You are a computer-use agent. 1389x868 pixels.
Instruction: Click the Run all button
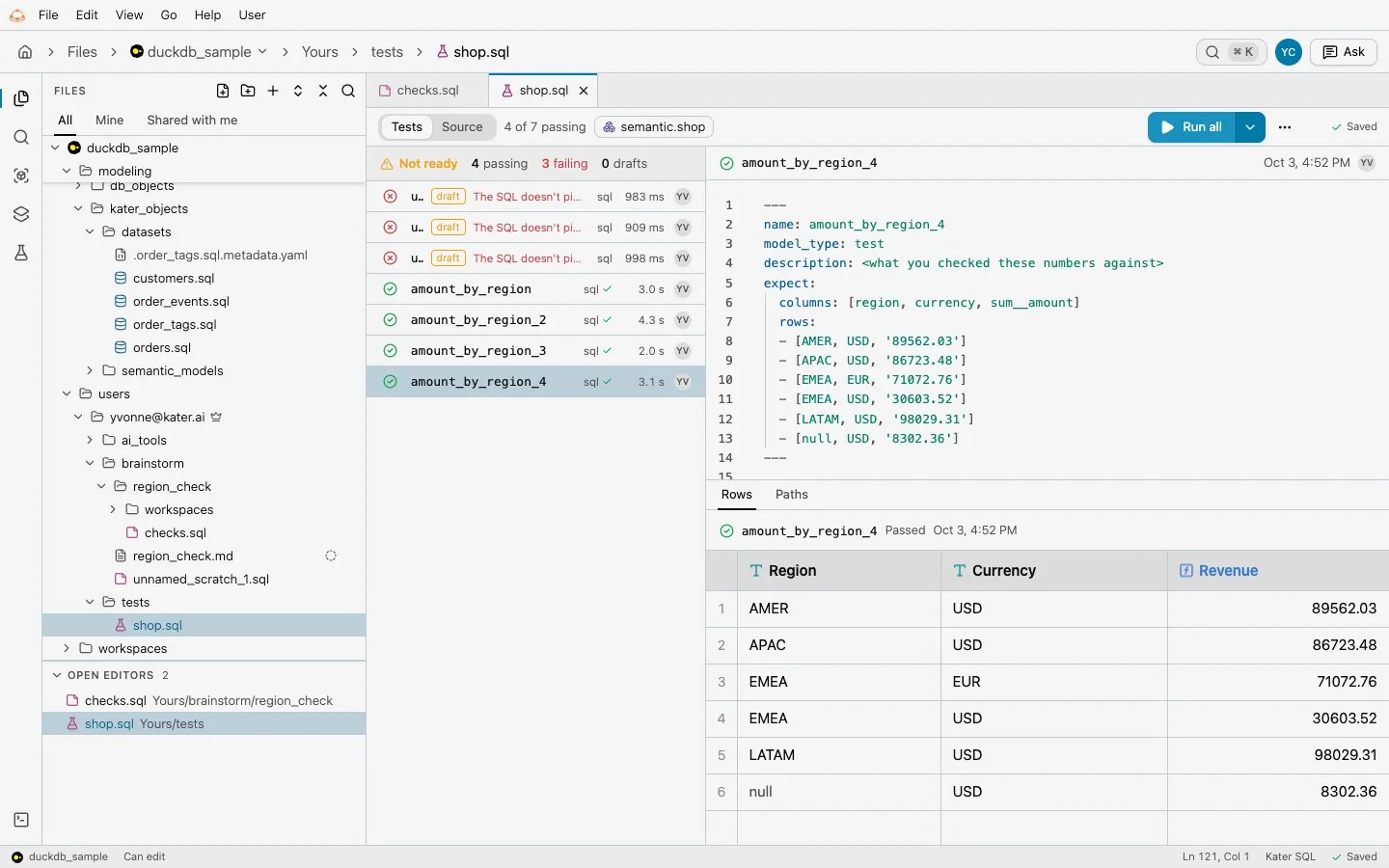click(1192, 126)
